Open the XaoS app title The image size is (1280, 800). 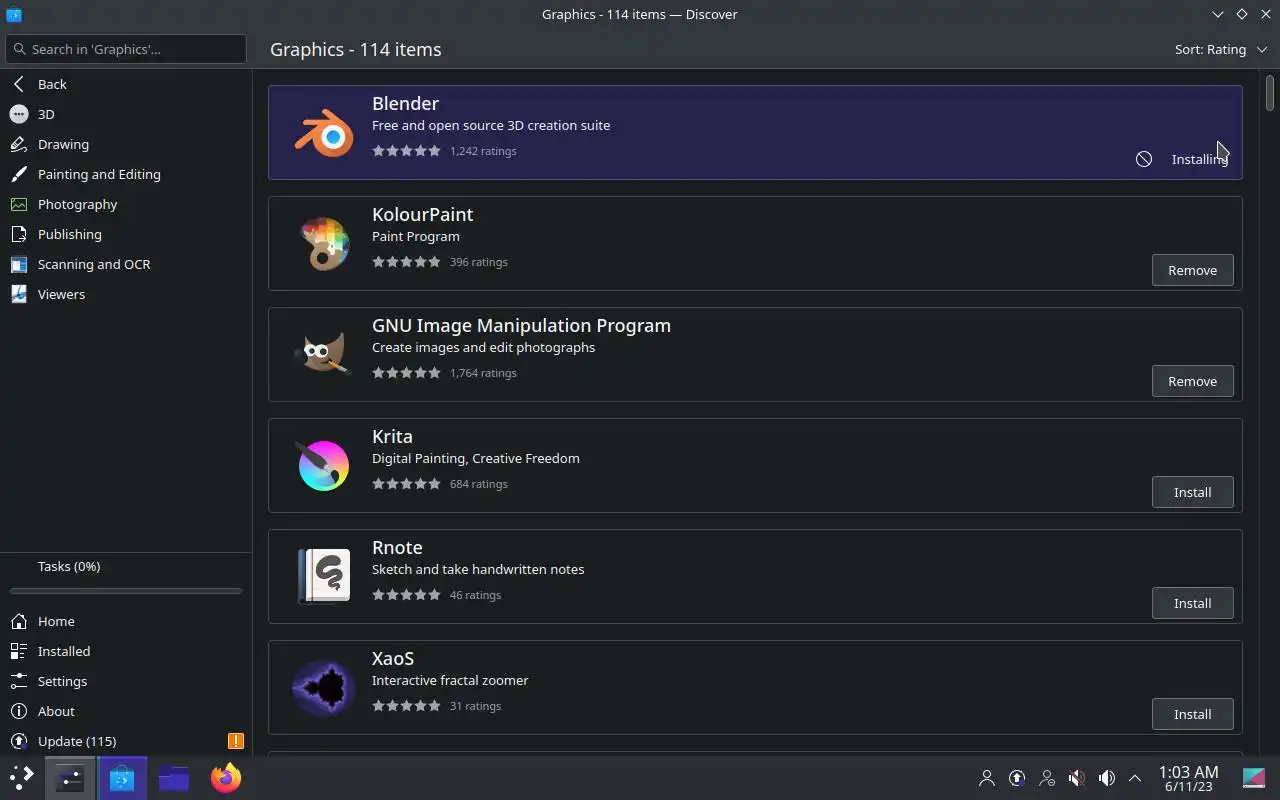tap(393, 658)
